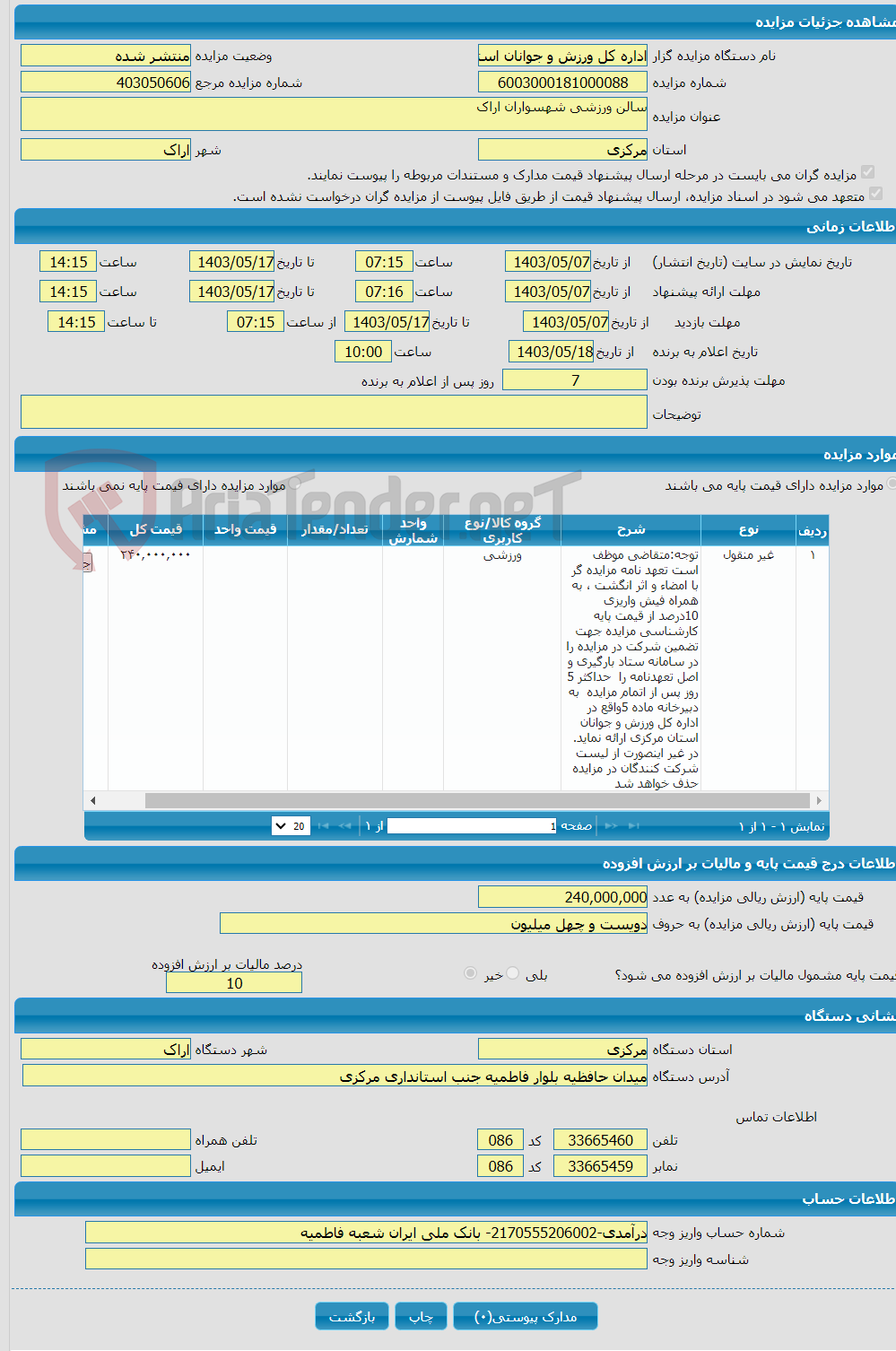Click the قیمت واحد column header
The width and height of the screenshot is (896, 1351).
point(245,529)
